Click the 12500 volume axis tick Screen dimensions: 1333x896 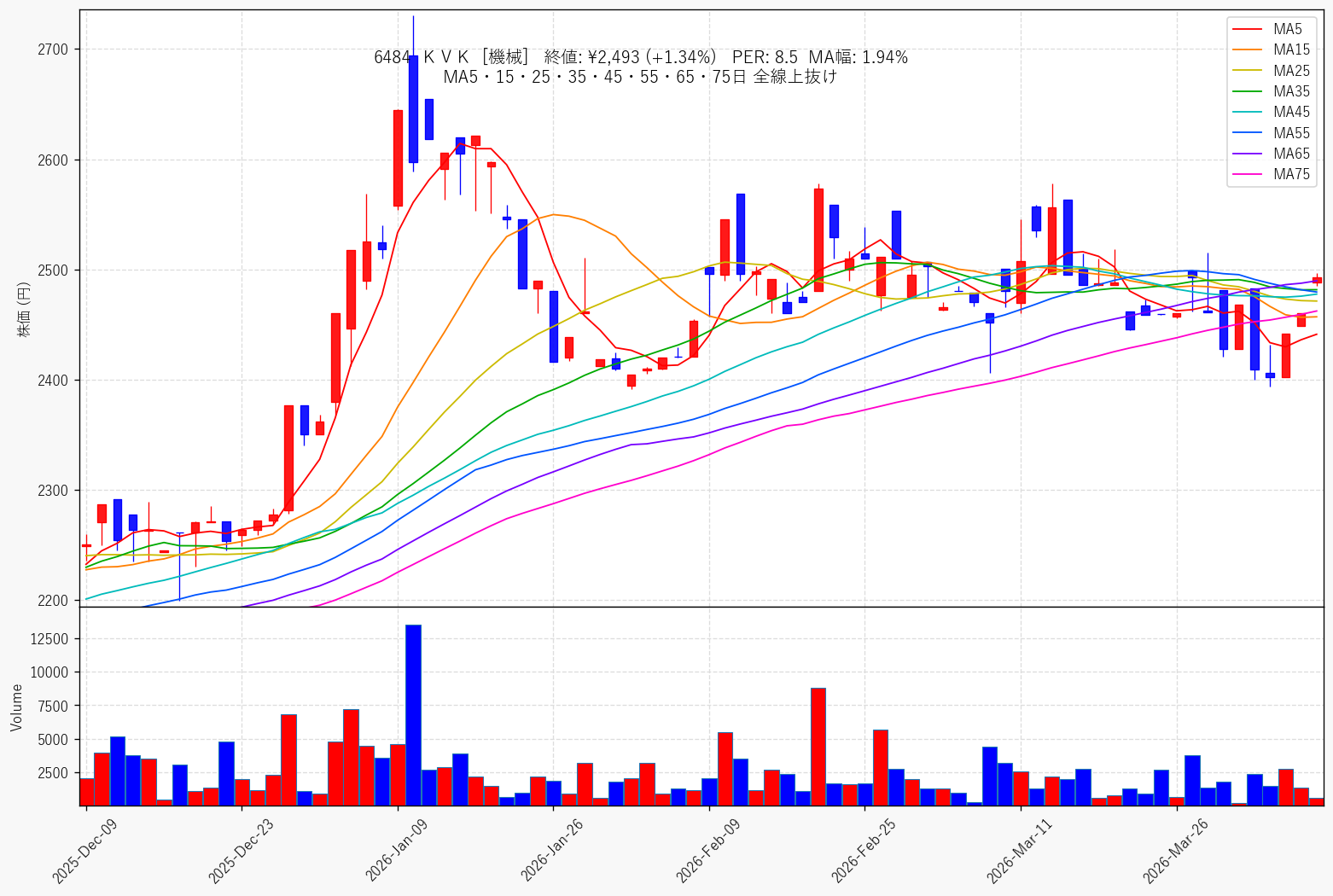point(49,639)
